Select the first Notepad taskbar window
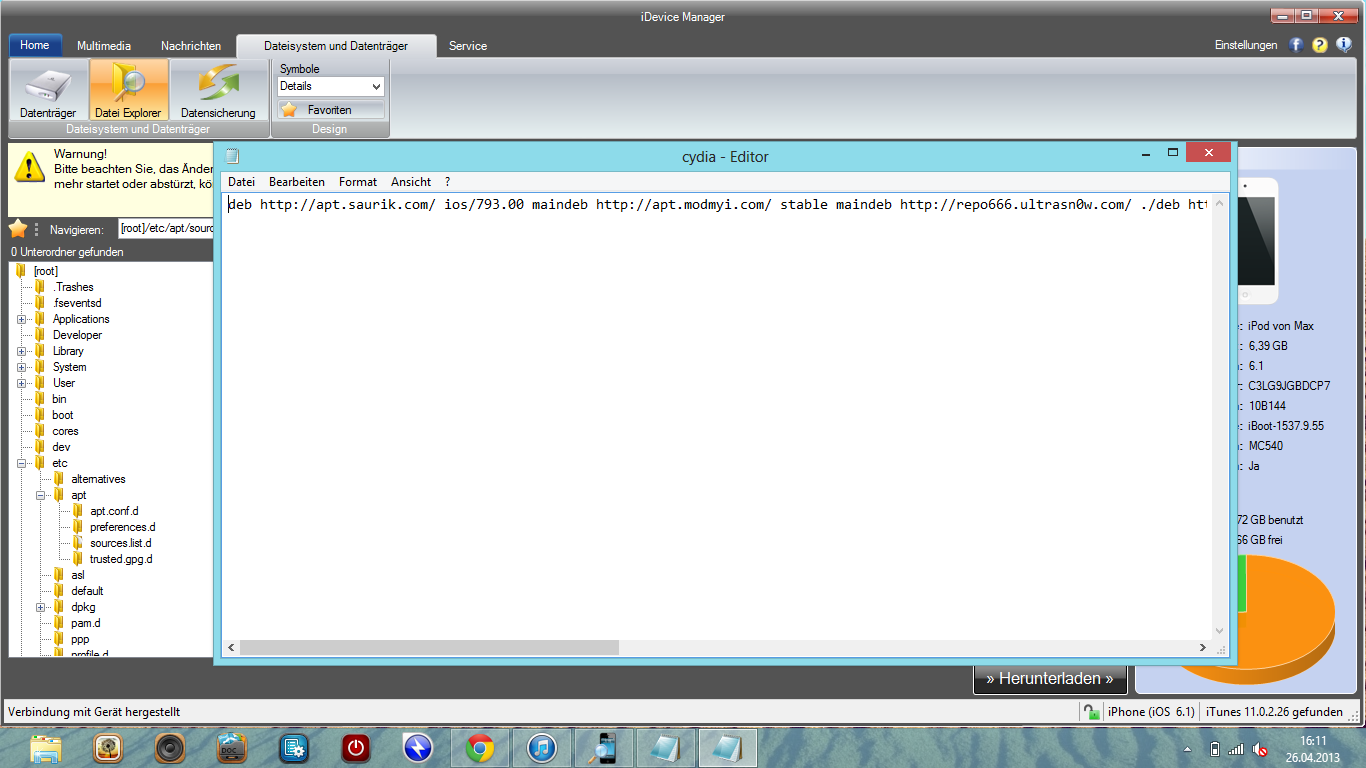 pyautogui.click(x=665, y=748)
